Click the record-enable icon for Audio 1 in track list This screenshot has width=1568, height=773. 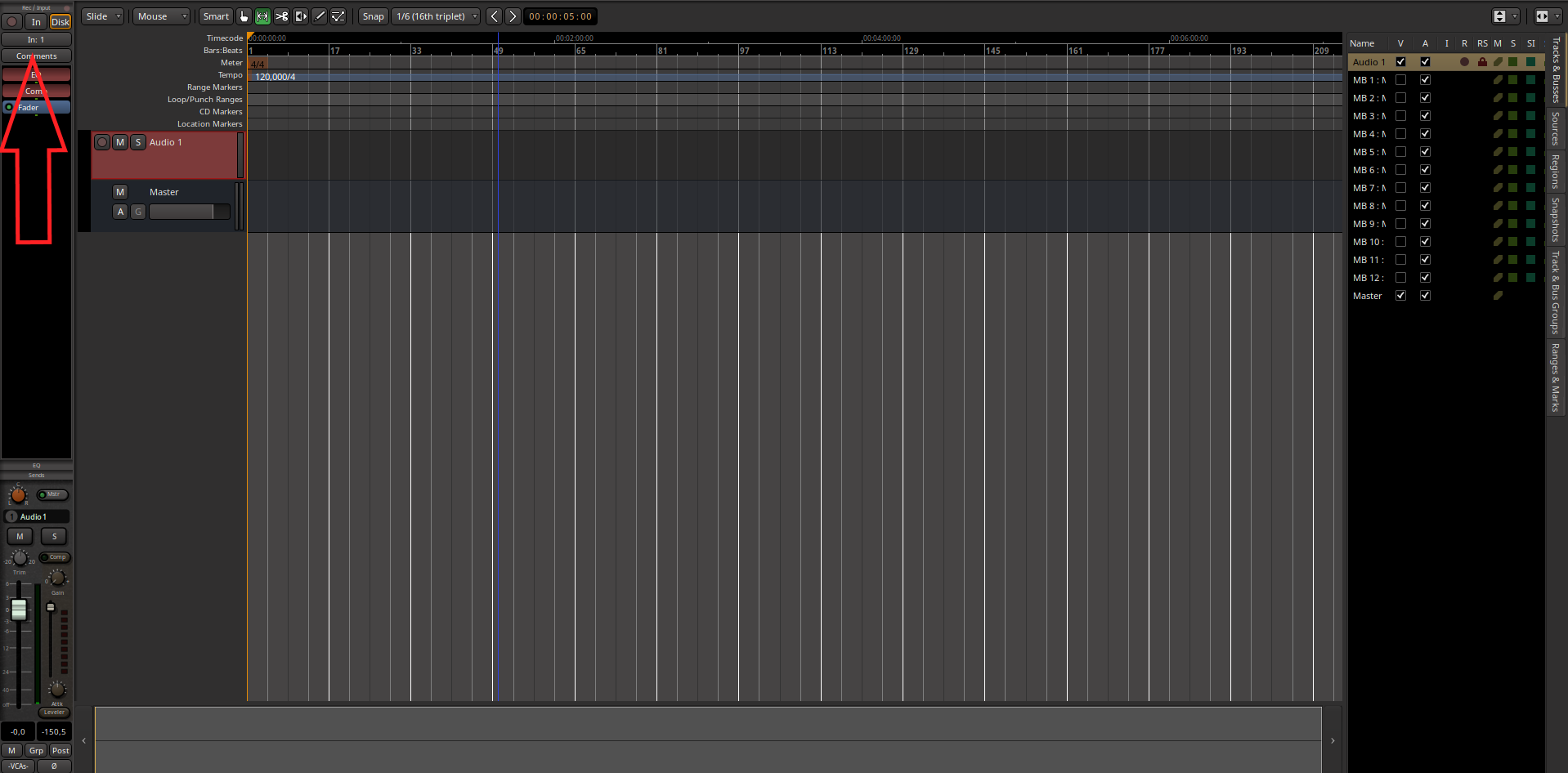click(1464, 62)
